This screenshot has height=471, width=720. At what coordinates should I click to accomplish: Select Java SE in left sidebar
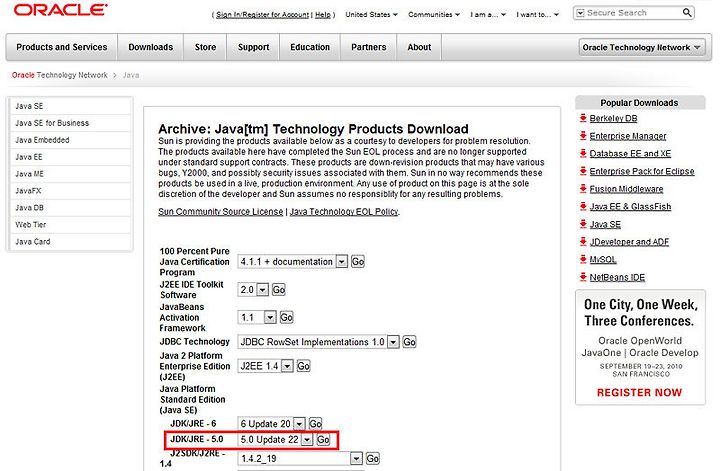tap(71, 106)
